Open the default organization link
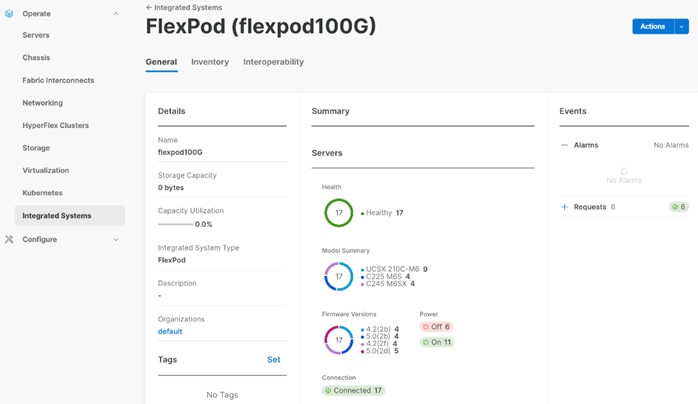Image resolution: width=698 pixels, height=404 pixels. pyautogui.click(x=170, y=331)
